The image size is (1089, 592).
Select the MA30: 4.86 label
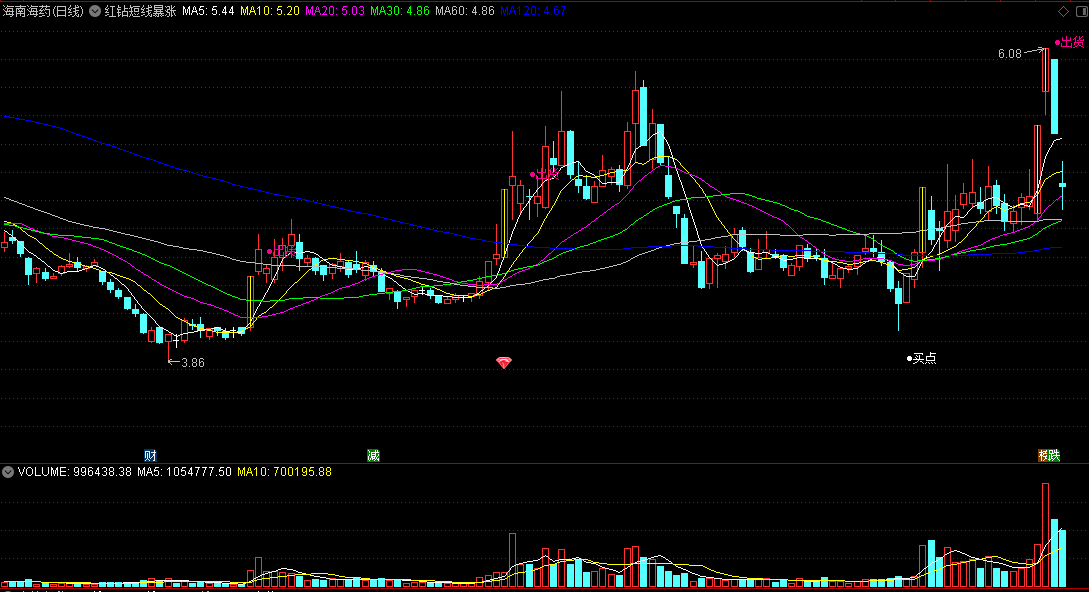[x=399, y=11]
